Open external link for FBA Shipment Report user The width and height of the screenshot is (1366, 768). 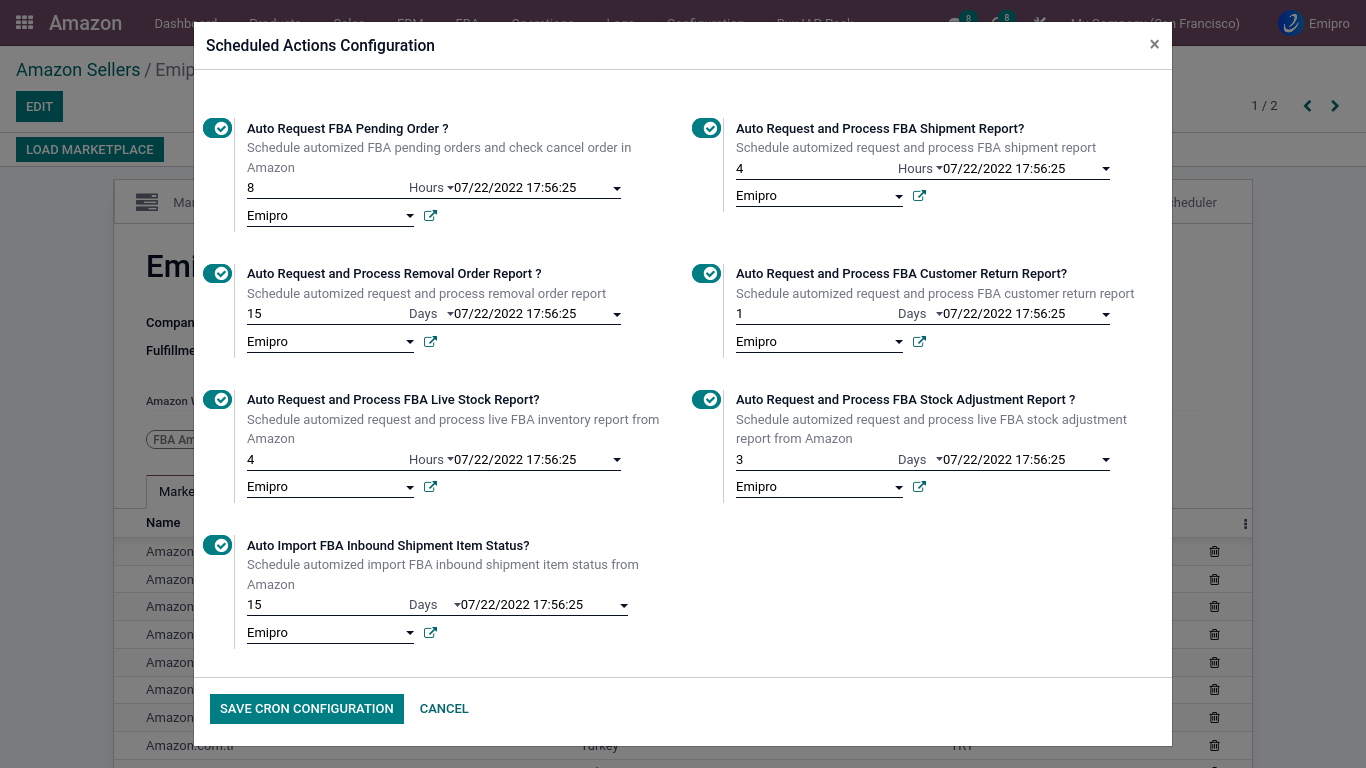coord(919,196)
